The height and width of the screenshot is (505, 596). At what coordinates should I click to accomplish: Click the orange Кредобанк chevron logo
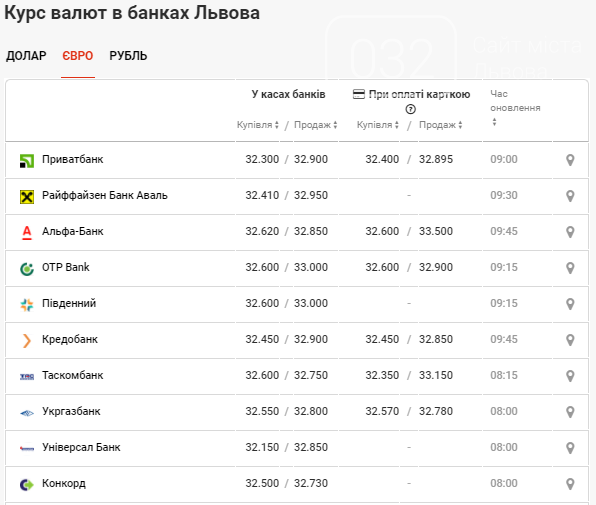tap(27, 340)
